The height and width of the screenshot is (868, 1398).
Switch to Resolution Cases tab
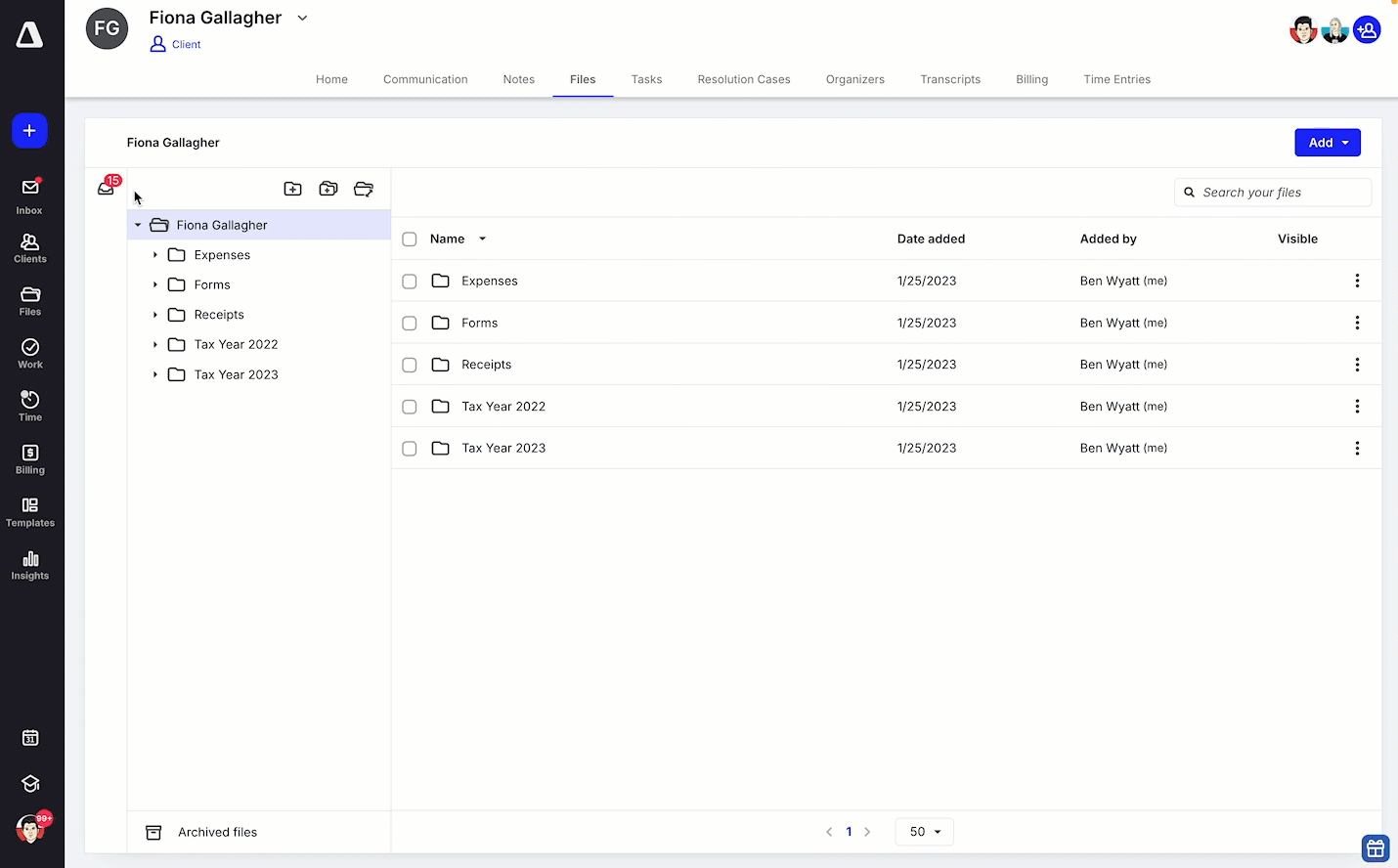[744, 79]
